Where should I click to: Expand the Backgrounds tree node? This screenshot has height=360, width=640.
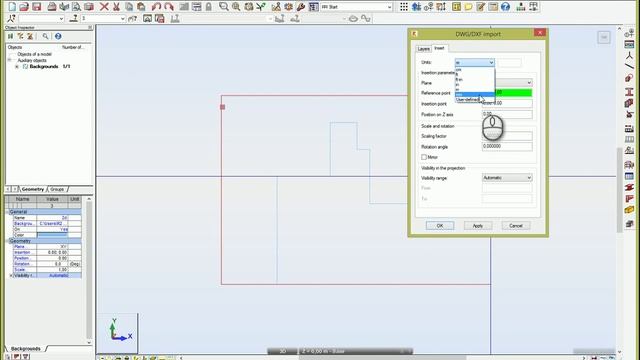tap(17, 67)
